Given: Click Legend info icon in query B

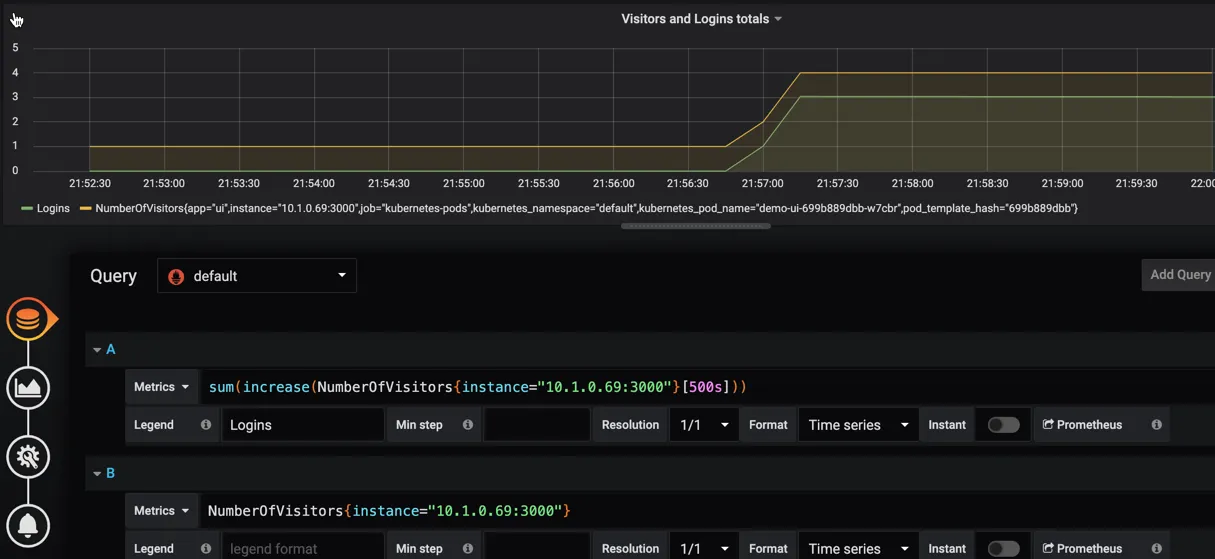Looking at the screenshot, I should pos(206,548).
